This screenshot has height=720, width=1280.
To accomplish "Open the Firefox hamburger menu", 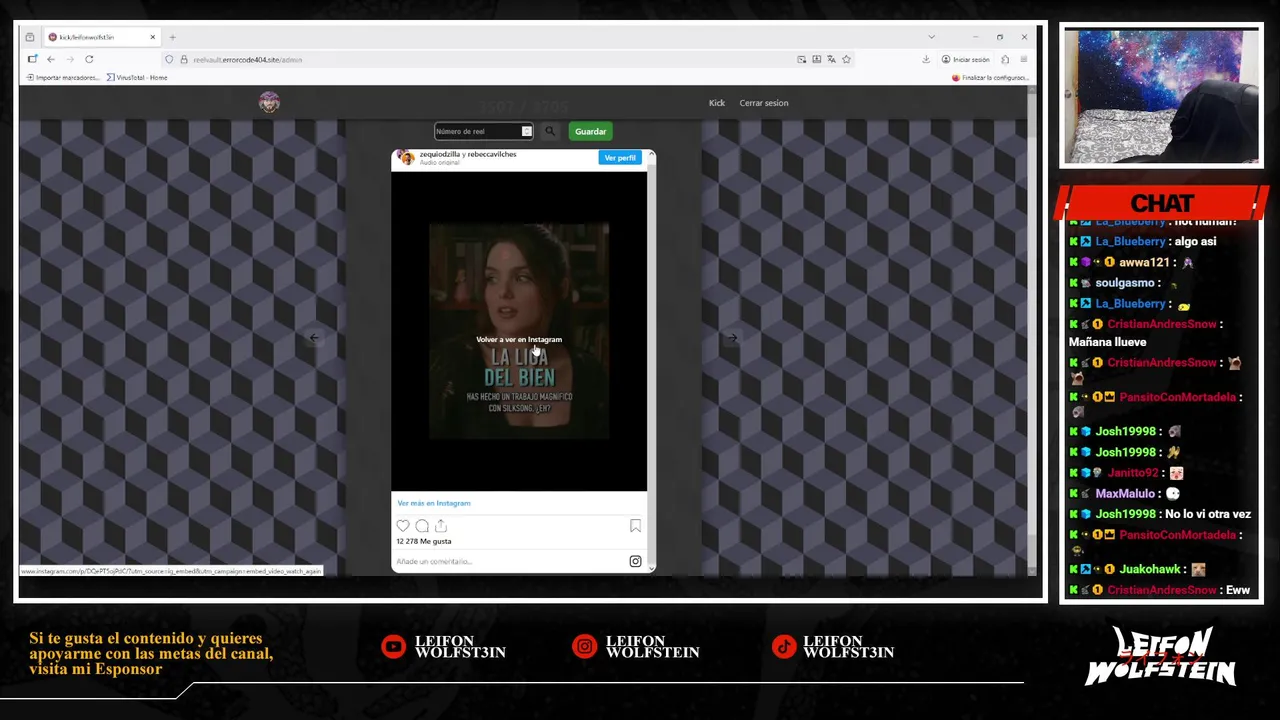I will coord(1023,59).
